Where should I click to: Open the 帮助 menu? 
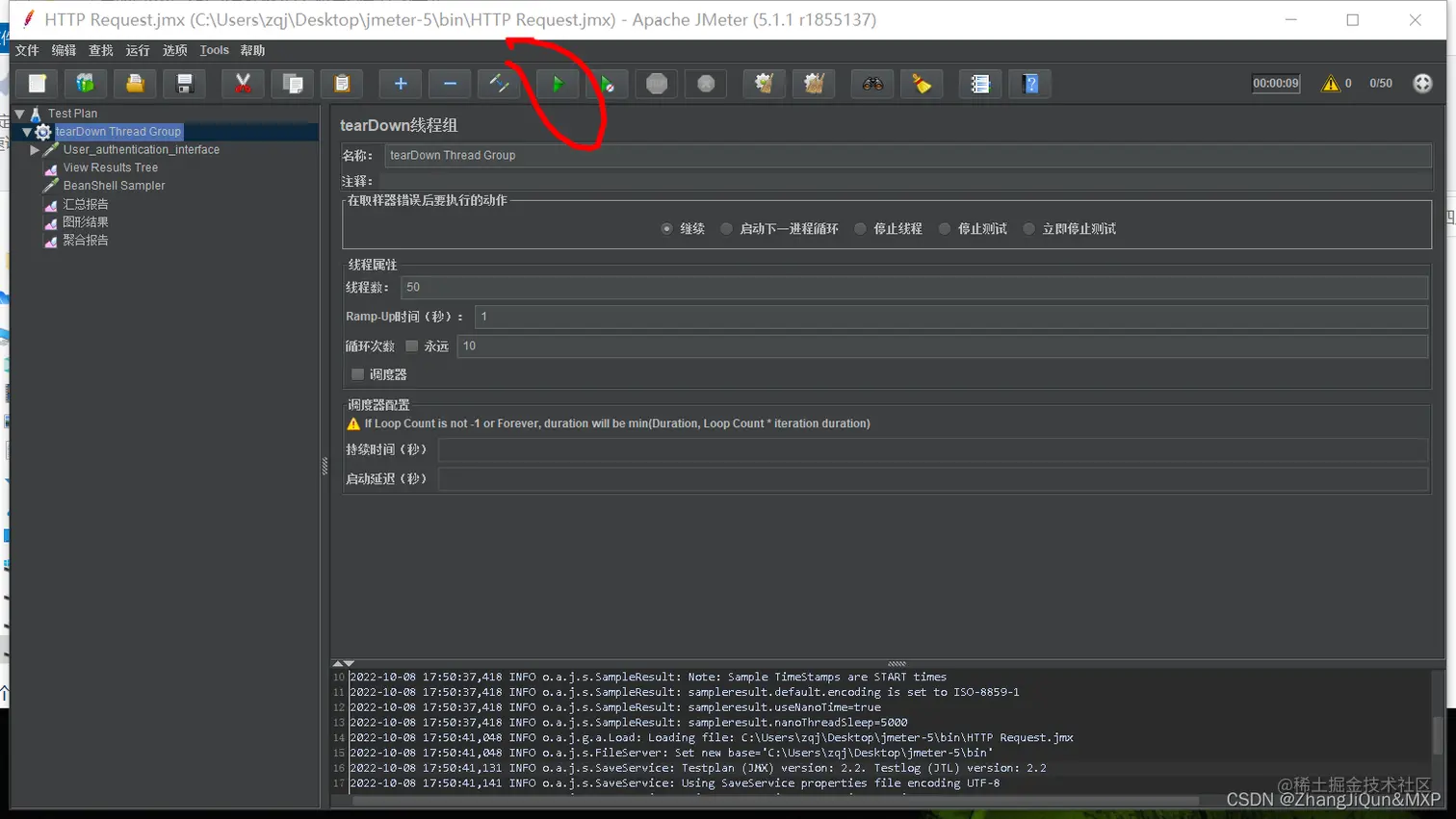(x=252, y=50)
